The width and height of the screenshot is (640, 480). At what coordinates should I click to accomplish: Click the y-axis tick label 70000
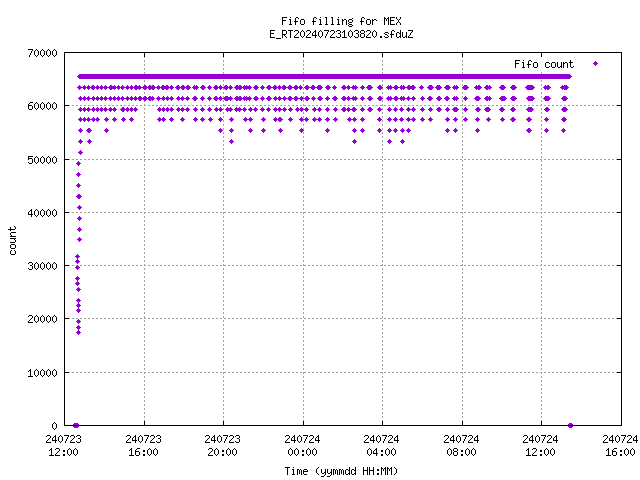(42, 53)
